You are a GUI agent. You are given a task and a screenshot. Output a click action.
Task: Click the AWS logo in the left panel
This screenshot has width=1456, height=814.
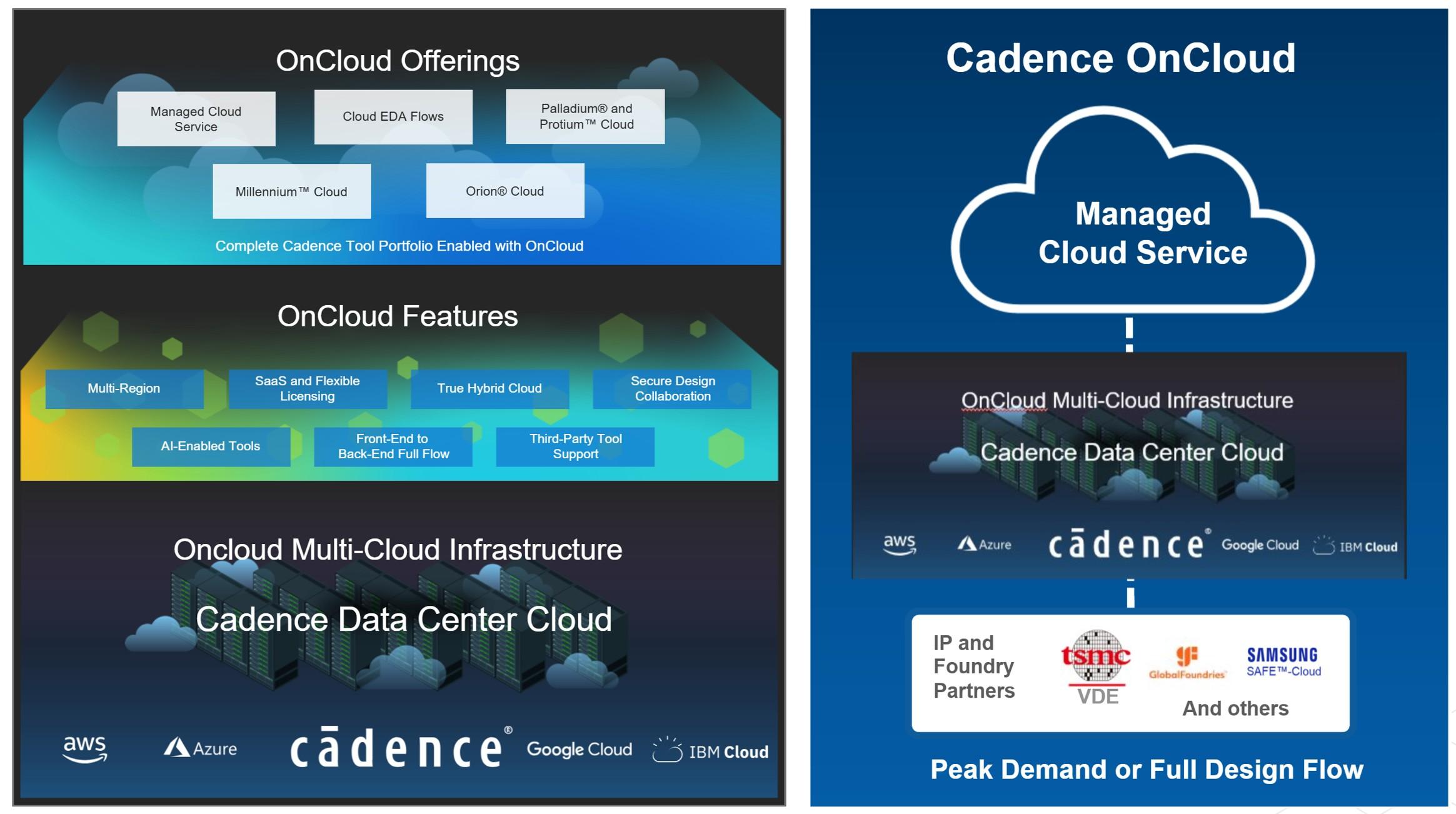(x=85, y=749)
